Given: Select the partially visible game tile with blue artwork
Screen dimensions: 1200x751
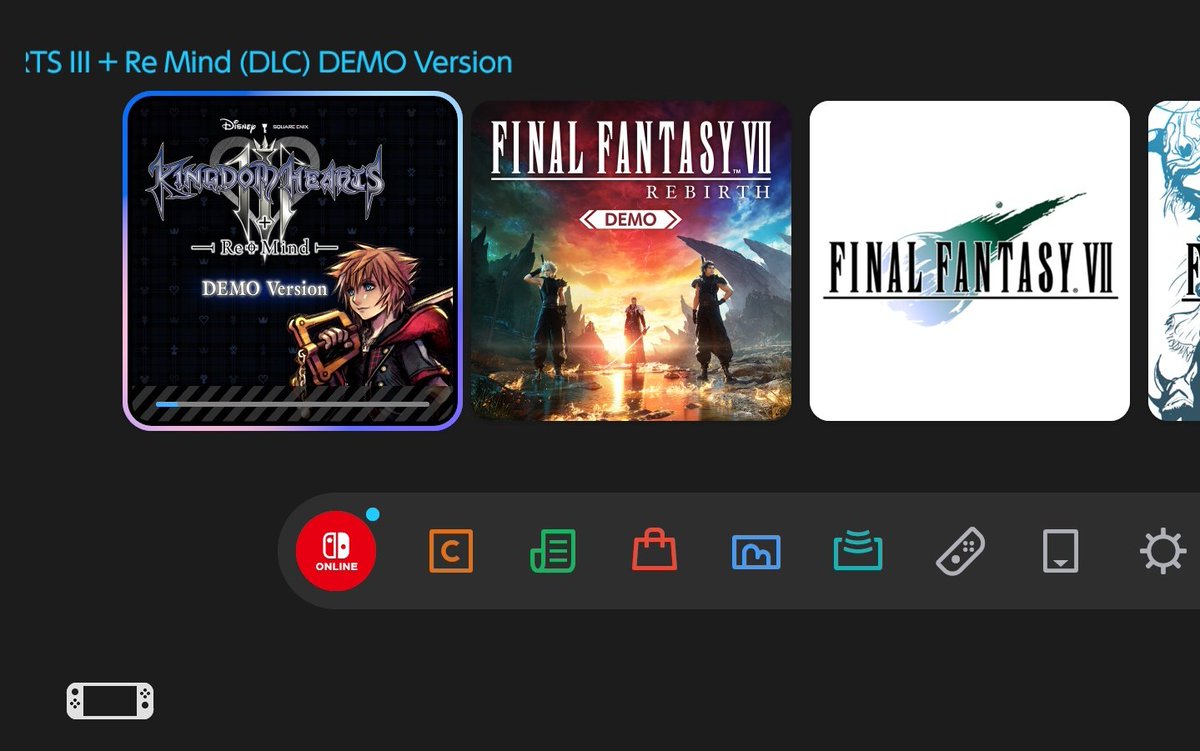Looking at the screenshot, I should point(1174,260).
